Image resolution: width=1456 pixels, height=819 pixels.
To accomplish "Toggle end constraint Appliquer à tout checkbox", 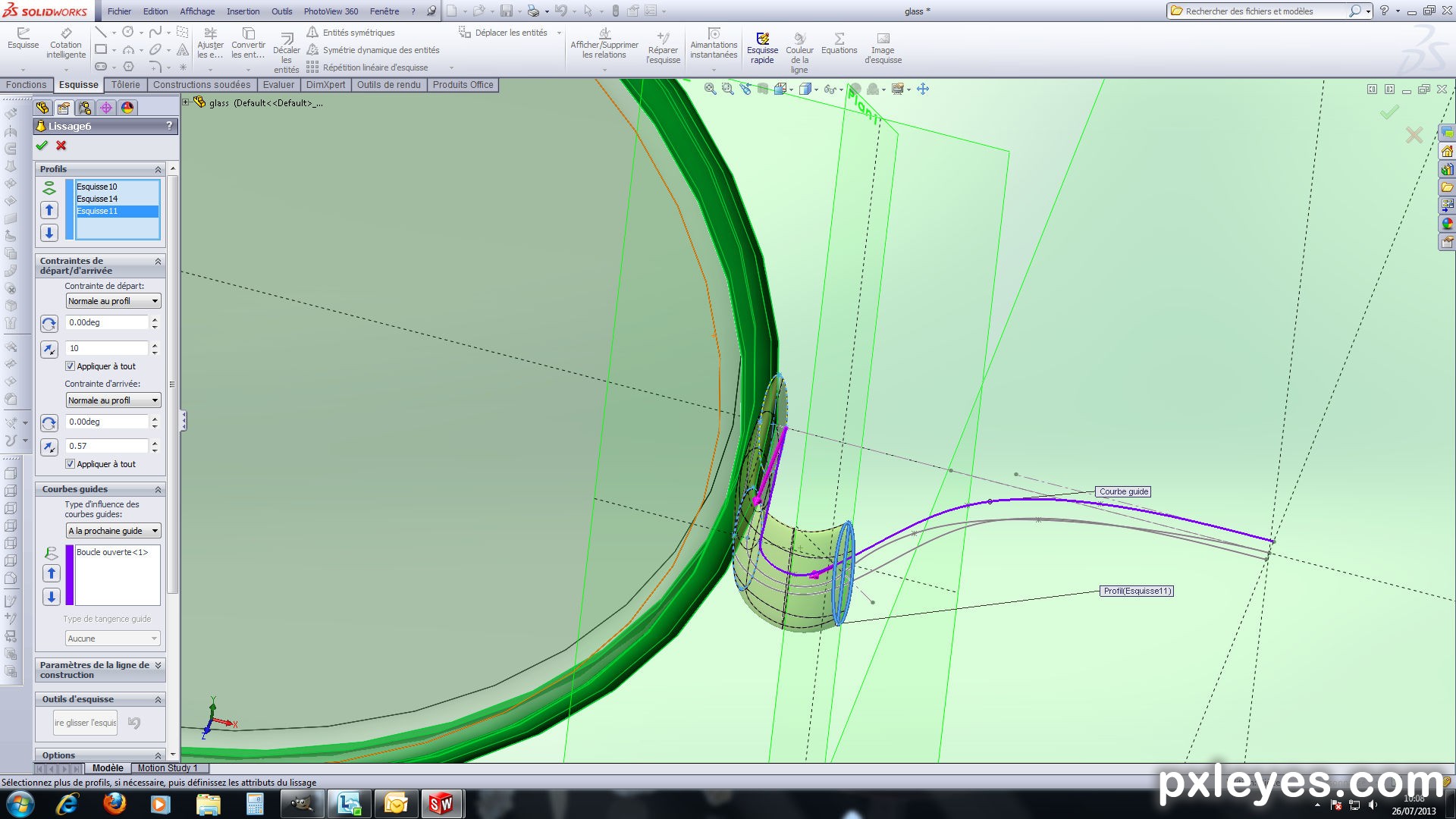I will coord(71,464).
